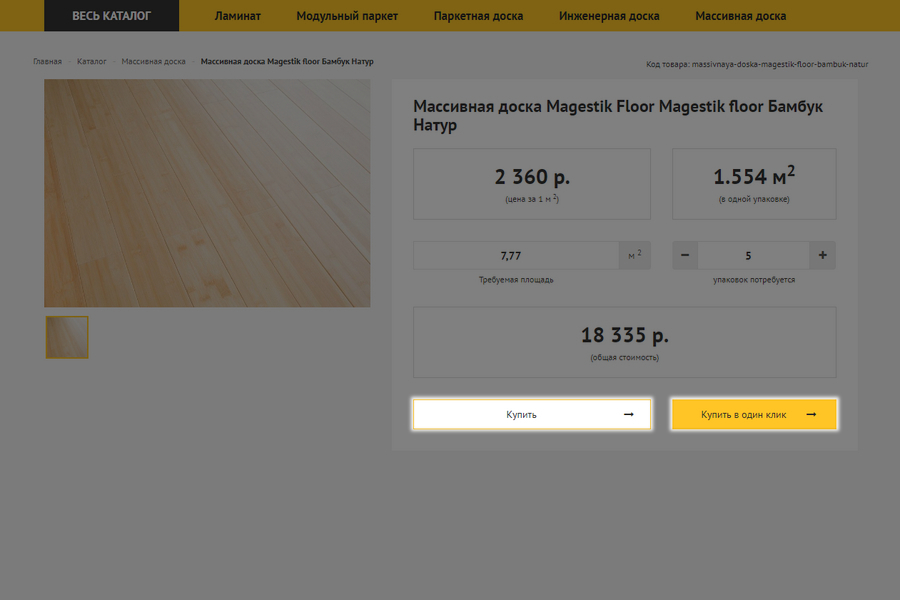Open Массивная доска in the top menu
The image size is (900, 600).
[740, 16]
